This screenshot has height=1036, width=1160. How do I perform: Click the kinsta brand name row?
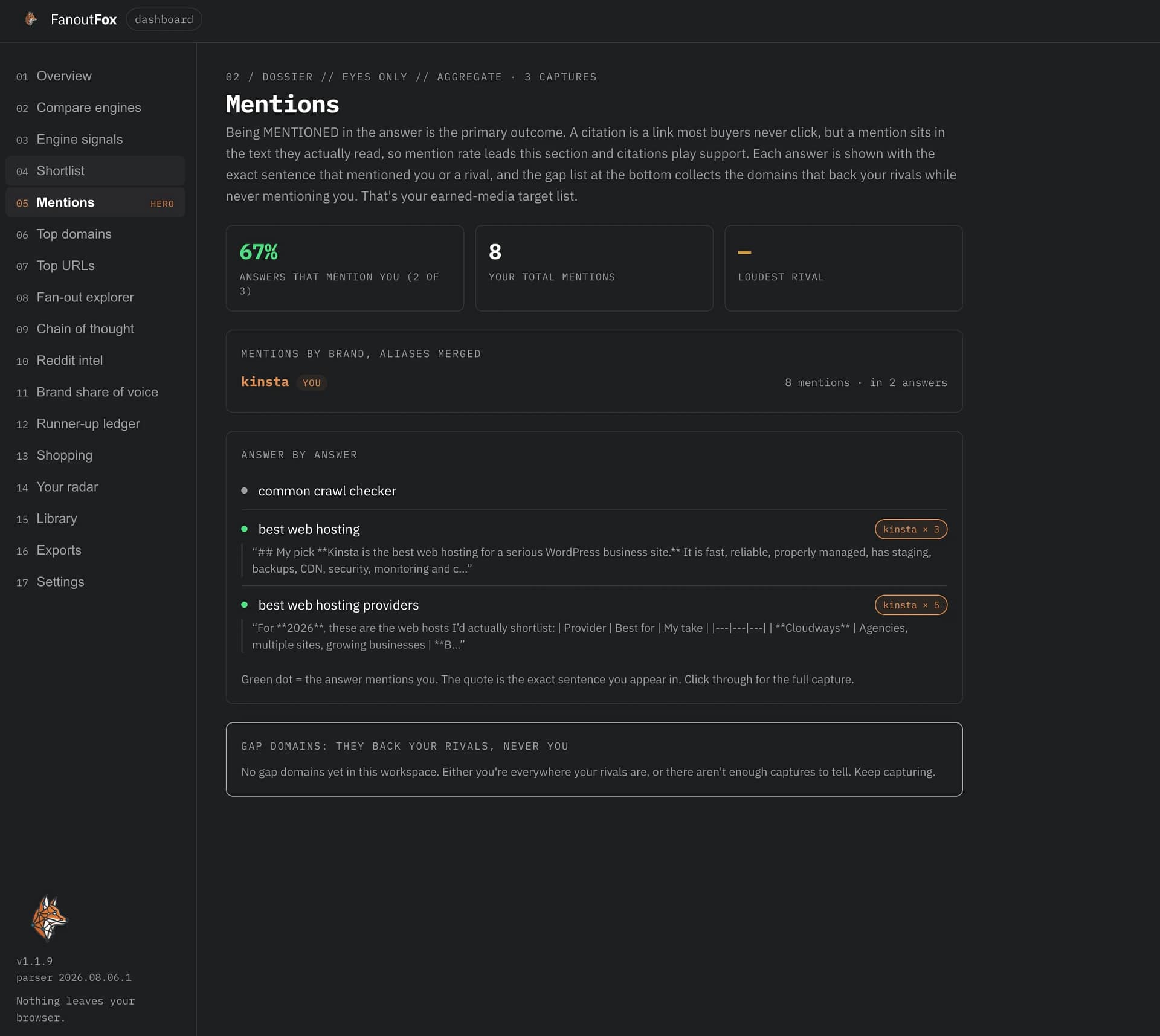[265, 382]
